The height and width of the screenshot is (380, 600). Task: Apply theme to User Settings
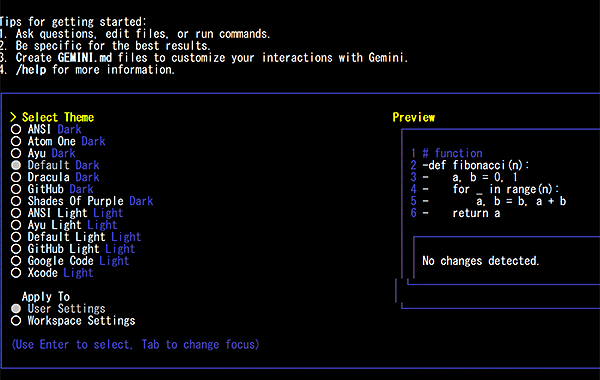[16, 308]
